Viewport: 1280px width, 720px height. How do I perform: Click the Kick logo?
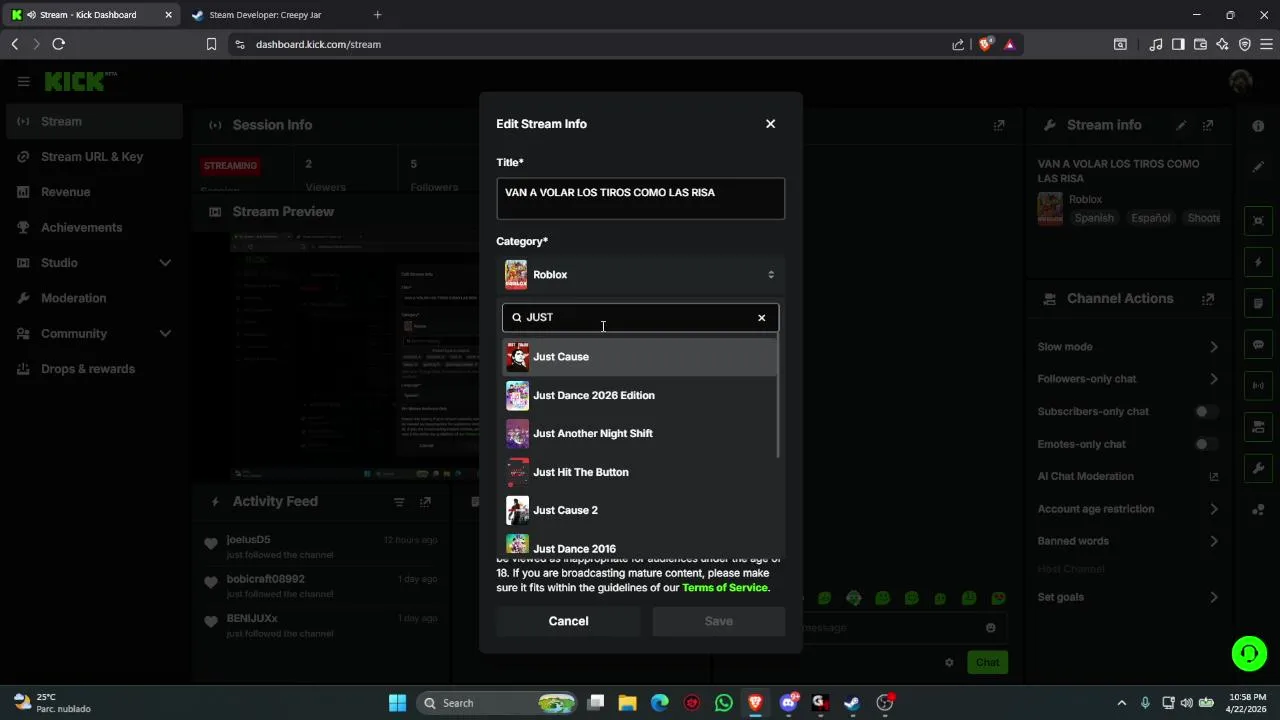(x=78, y=81)
